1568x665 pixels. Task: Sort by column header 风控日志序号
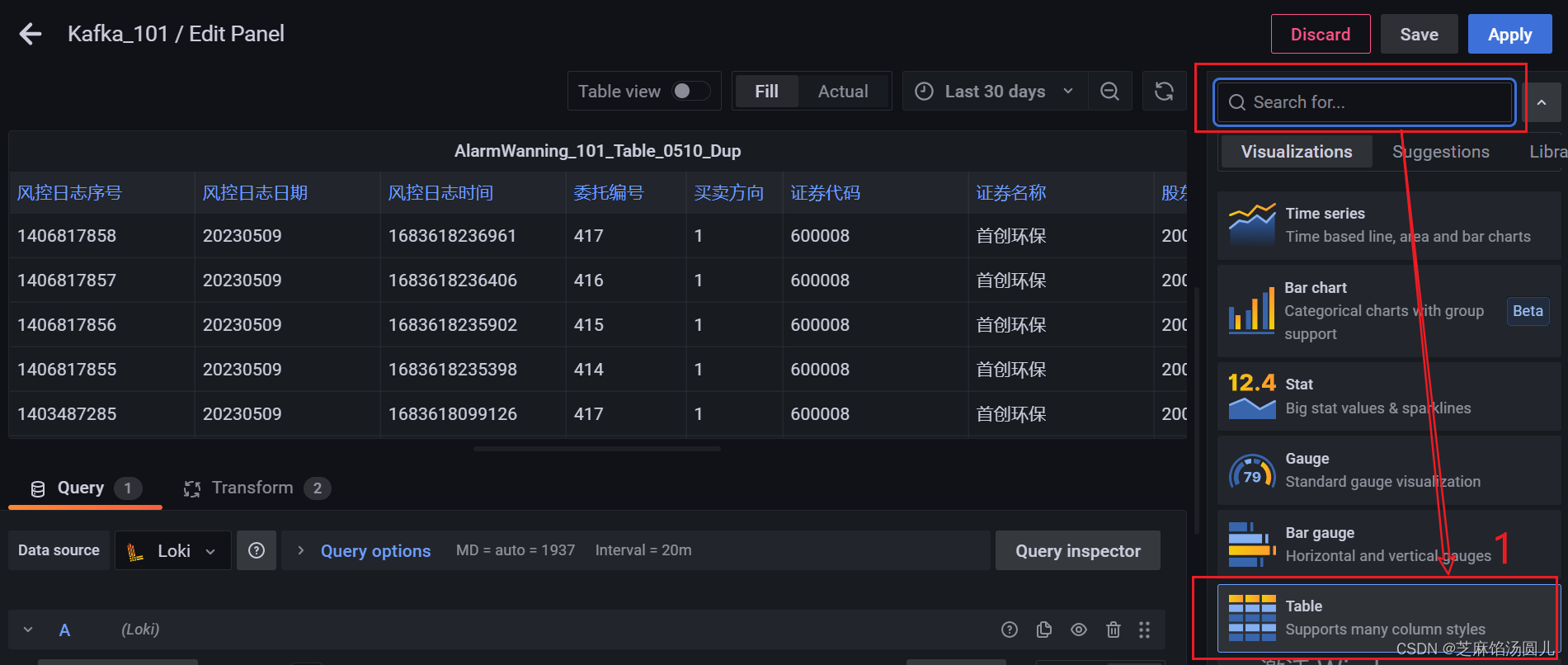click(70, 193)
